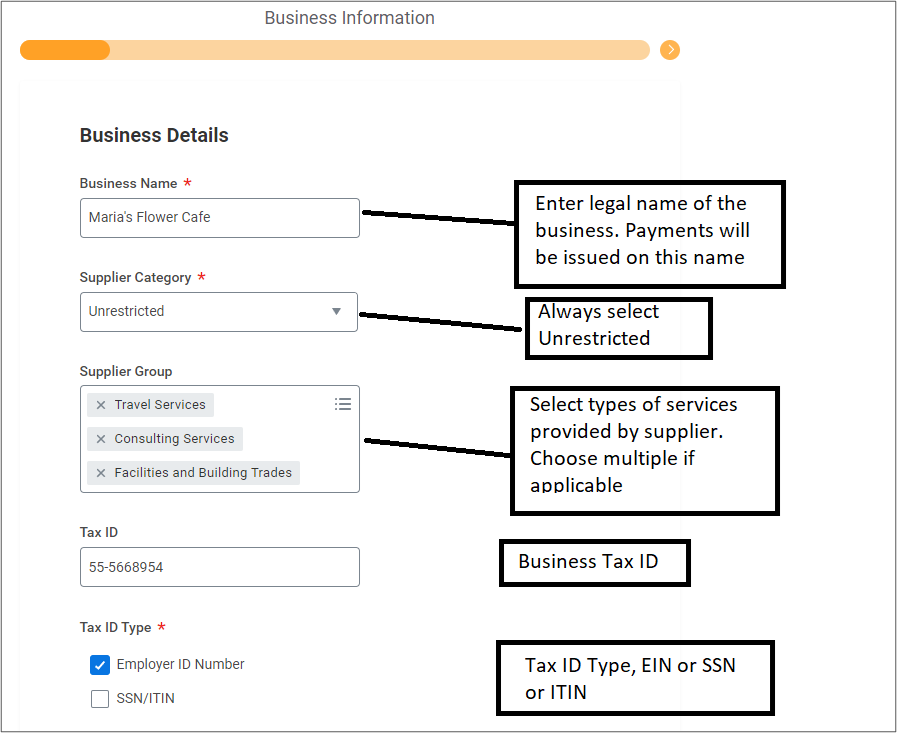This screenshot has width=897, height=733.
Task: Click the Business Information progress bar
Action: (335, 50)
